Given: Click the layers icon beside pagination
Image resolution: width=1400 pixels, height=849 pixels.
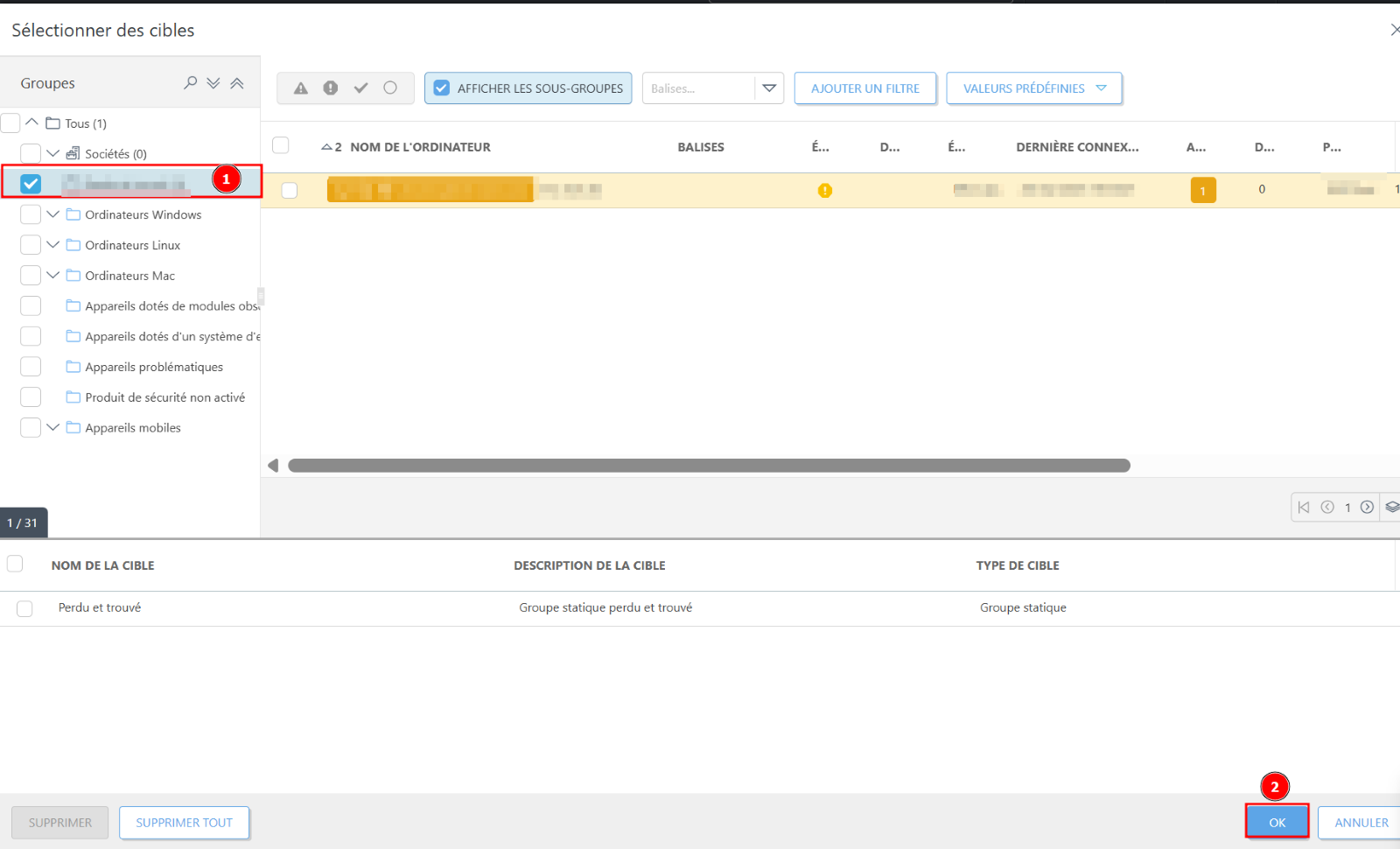Looking at the screenshot, I should [x=1392, y=507].
